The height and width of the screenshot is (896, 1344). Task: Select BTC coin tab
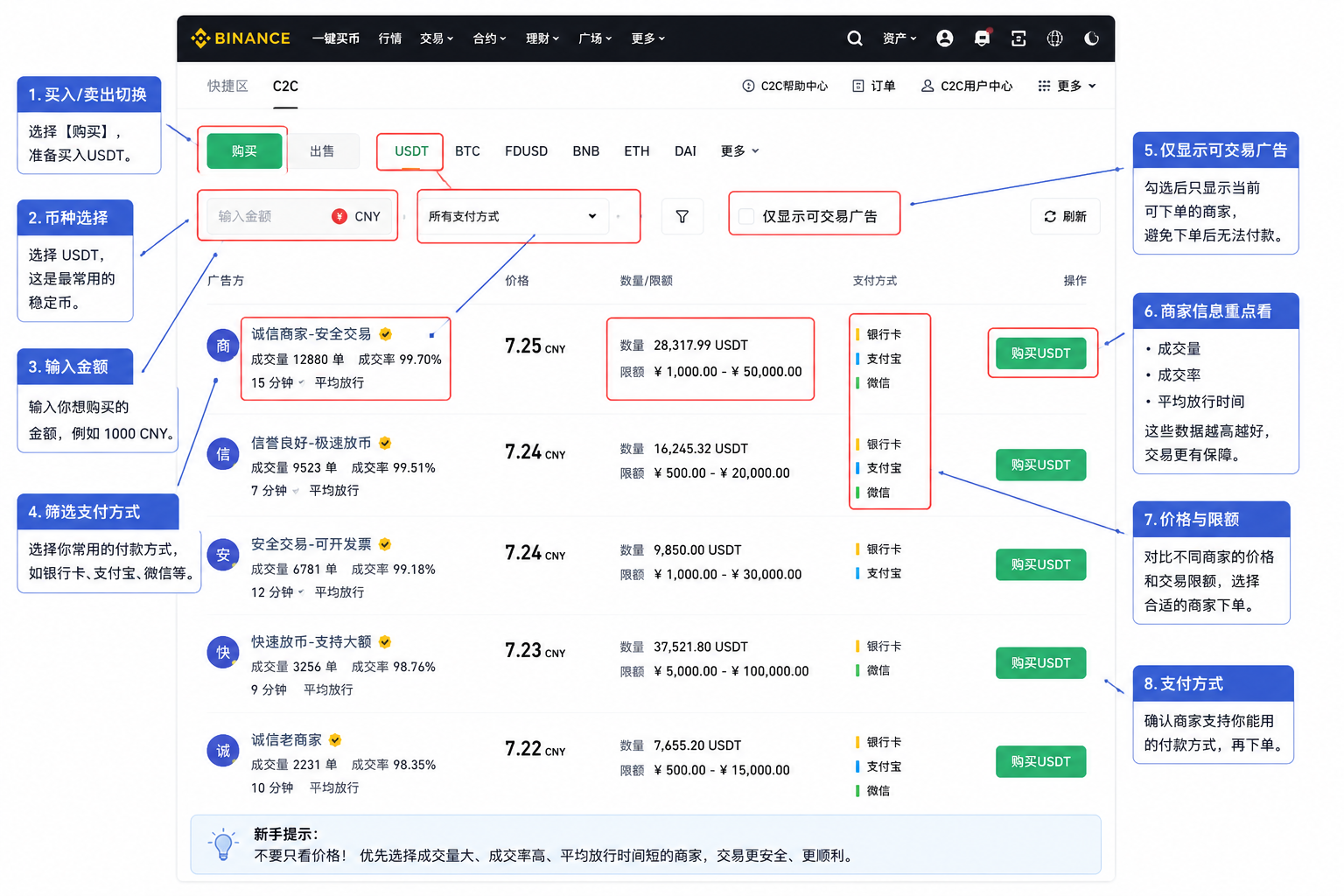point(467,151)
